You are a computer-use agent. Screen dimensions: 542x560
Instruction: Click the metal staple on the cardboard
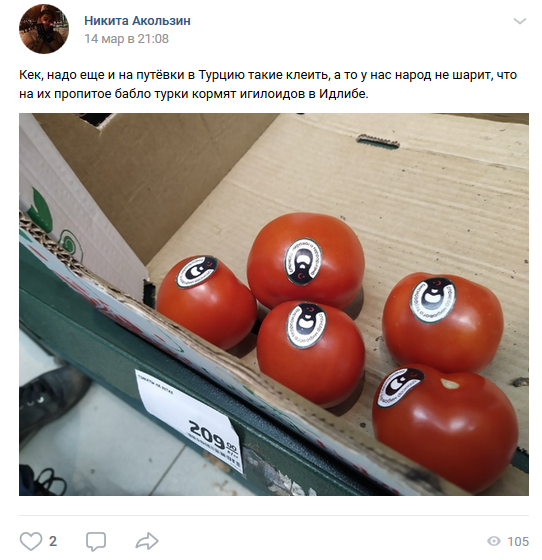pos(378,141)
